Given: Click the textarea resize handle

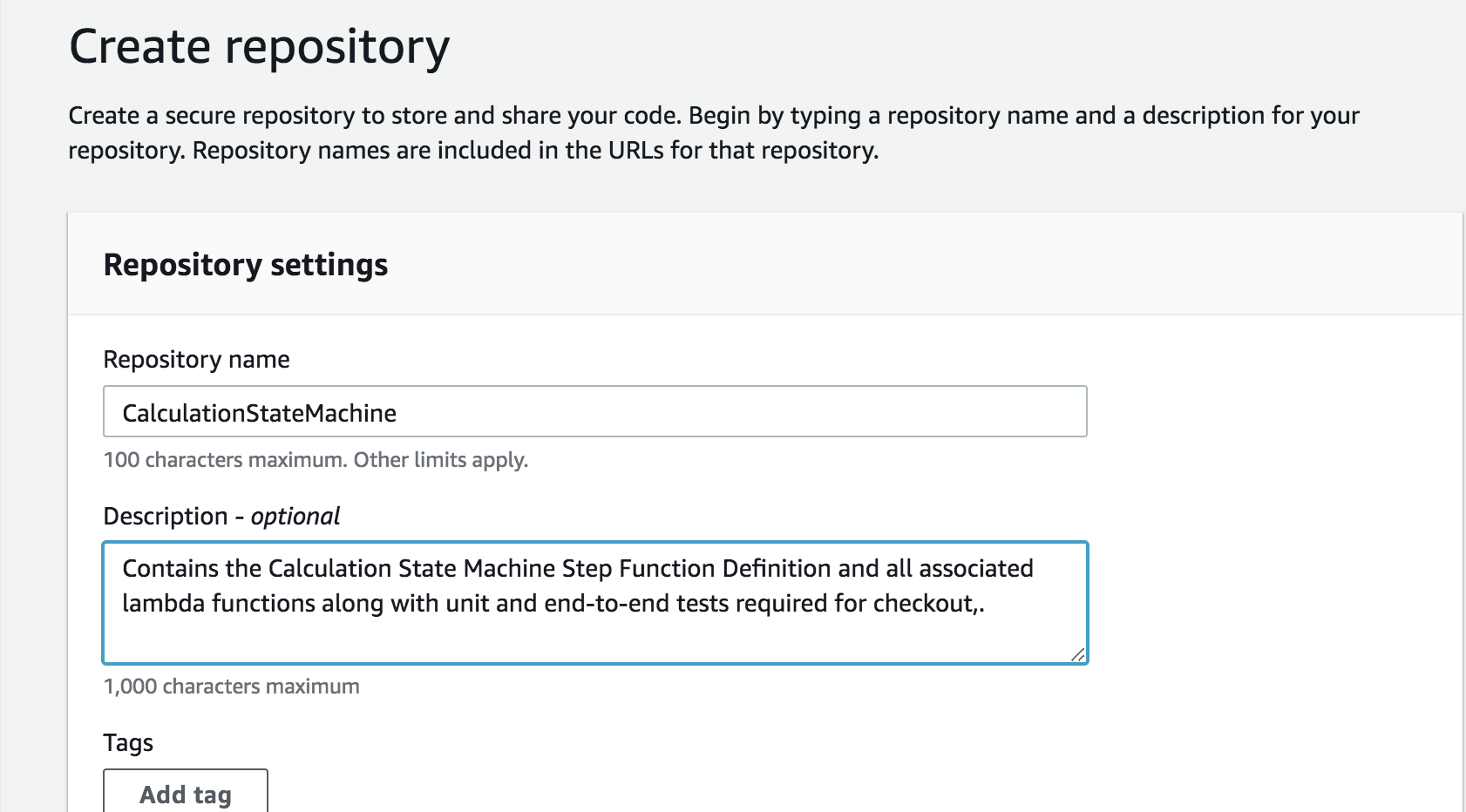Looking at the screenshot, I should (1079, 653).
